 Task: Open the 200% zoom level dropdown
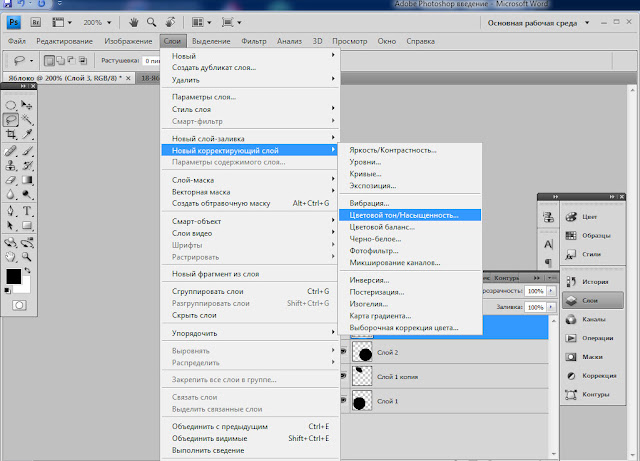tap(109, 23)
